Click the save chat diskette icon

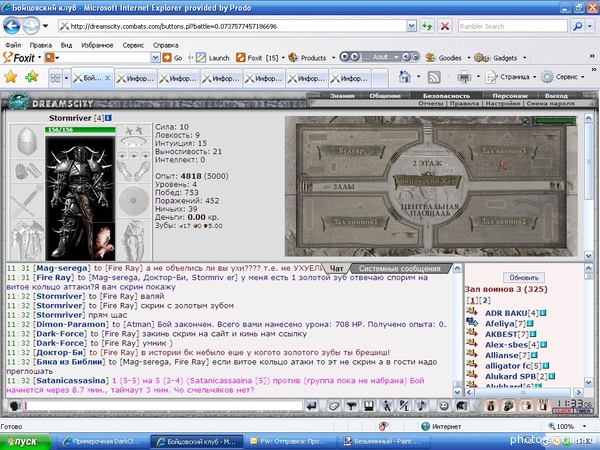(x=368, y=406)
